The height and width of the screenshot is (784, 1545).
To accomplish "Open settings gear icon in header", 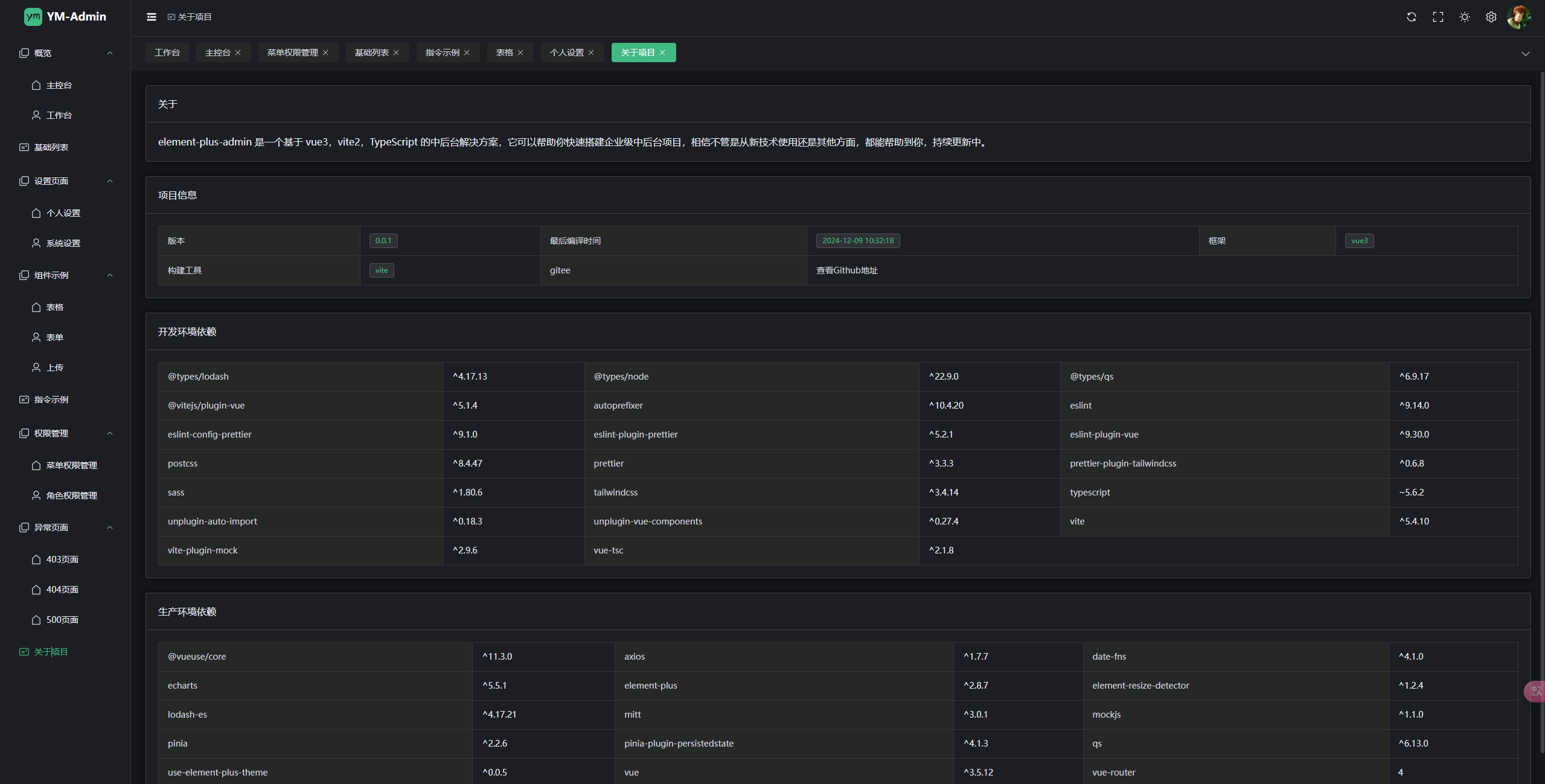I will click(x=1491, y=17).
